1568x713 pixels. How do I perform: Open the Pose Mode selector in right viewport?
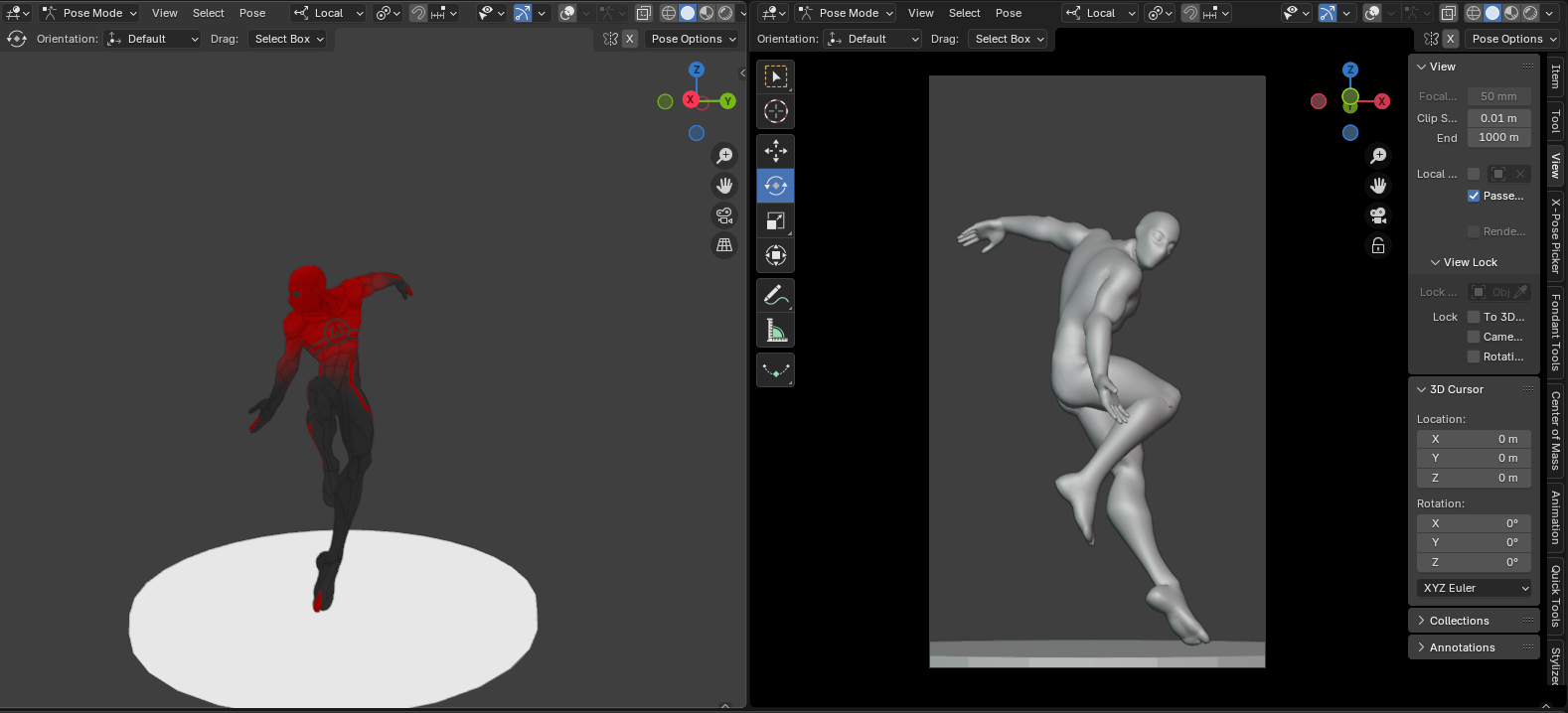pyautogui.click(x=847, y=13)
